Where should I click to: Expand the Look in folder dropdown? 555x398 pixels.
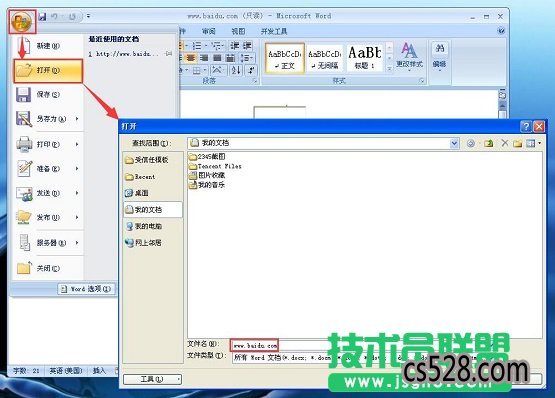(454, 143)
